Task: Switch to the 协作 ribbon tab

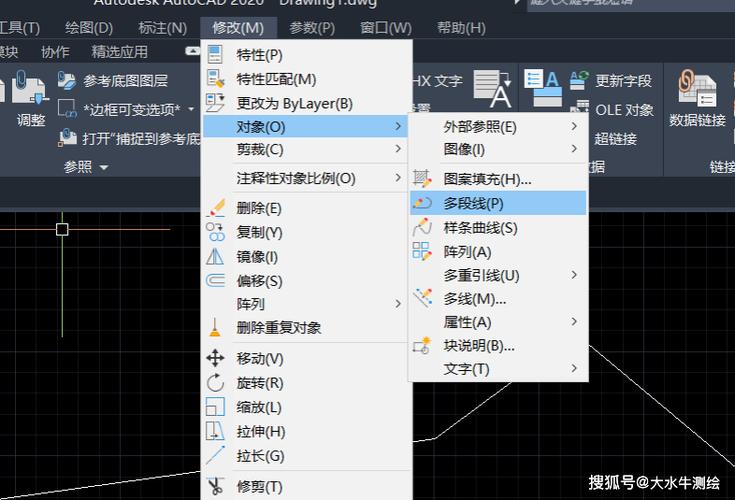Action: [55, 52]
